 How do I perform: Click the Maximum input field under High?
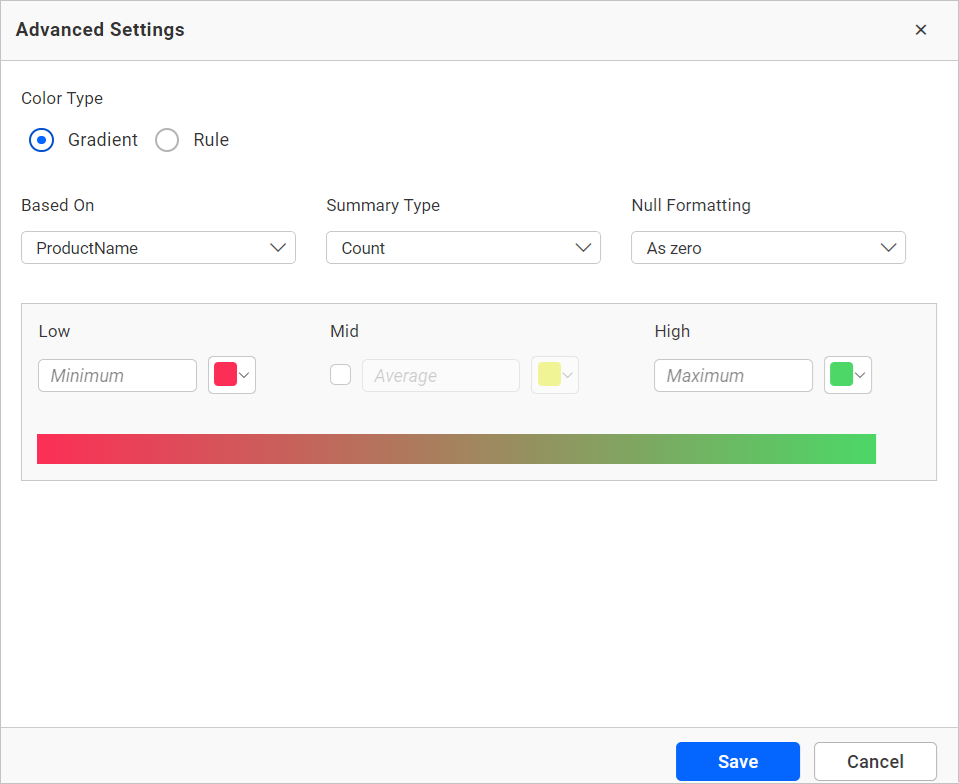point(733,375)
